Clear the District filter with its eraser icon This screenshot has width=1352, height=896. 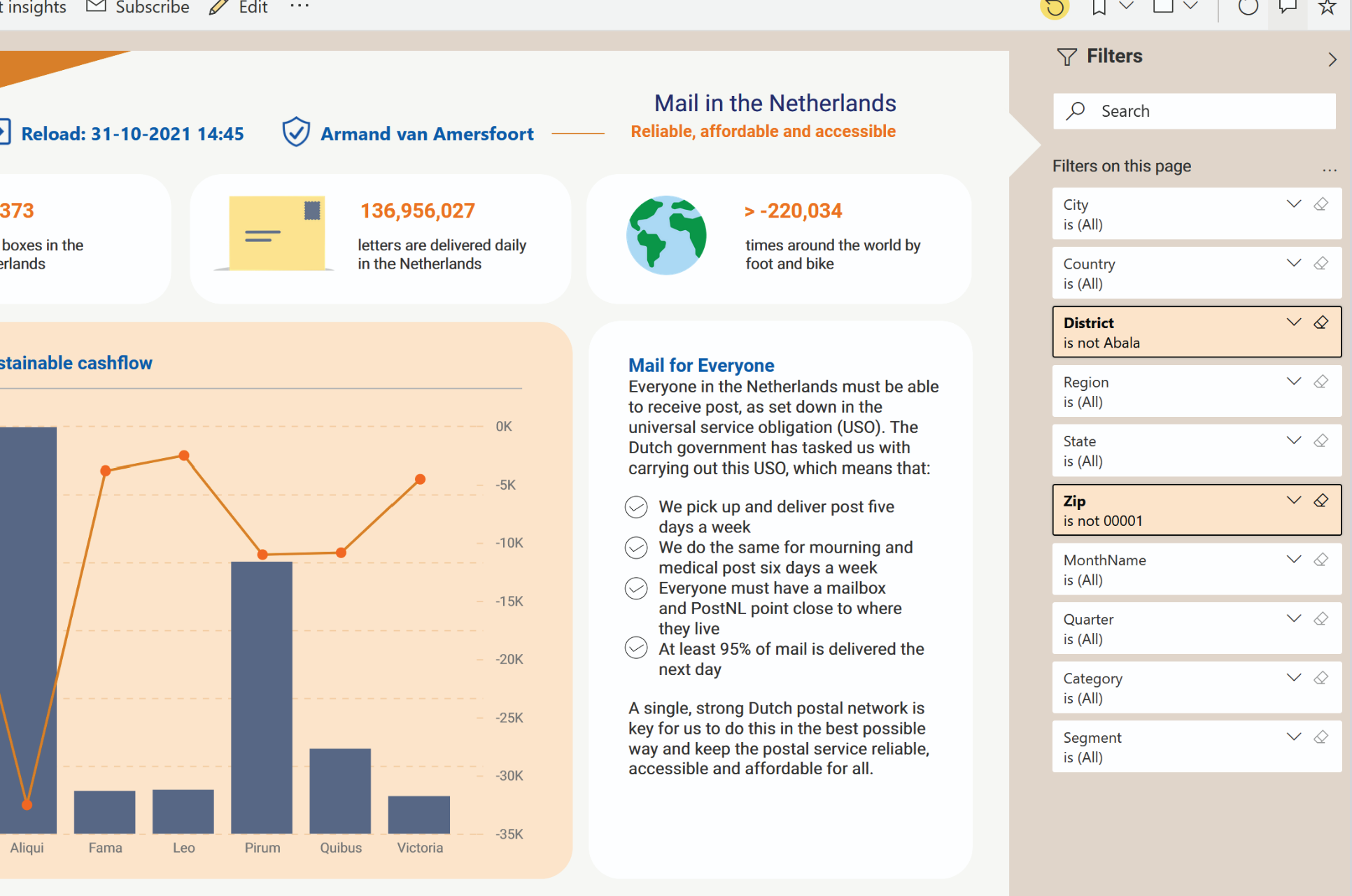pos(1321,322)
